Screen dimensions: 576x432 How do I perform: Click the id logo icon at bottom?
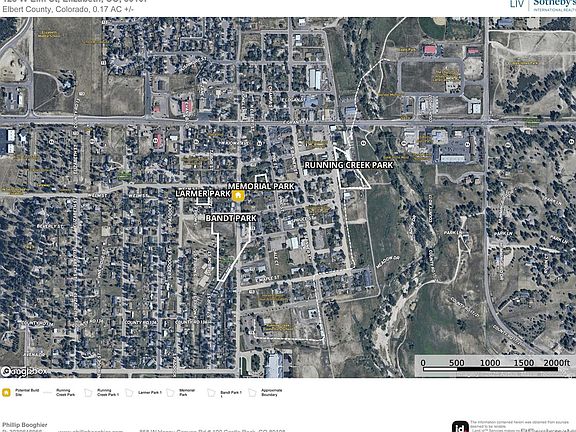tap(460, 427)
